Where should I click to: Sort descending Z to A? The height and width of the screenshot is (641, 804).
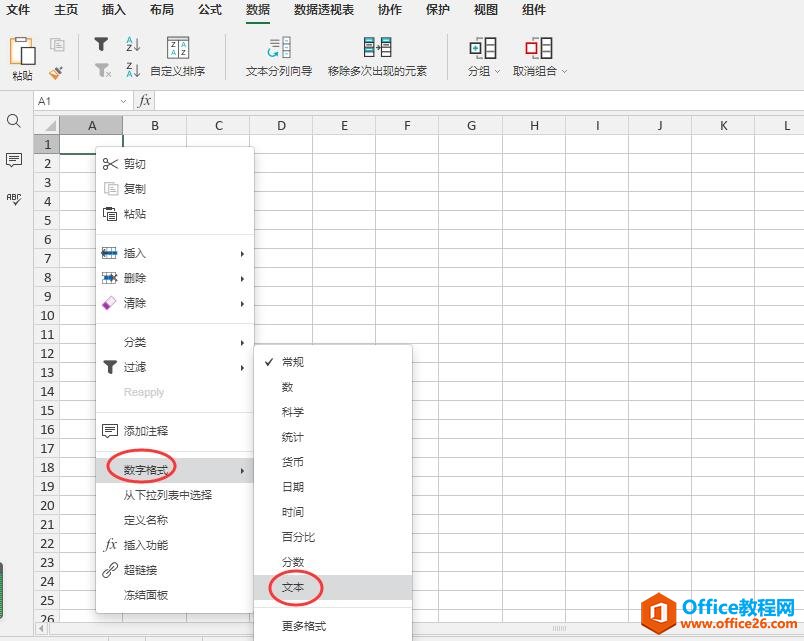click(x=133, y=70)
